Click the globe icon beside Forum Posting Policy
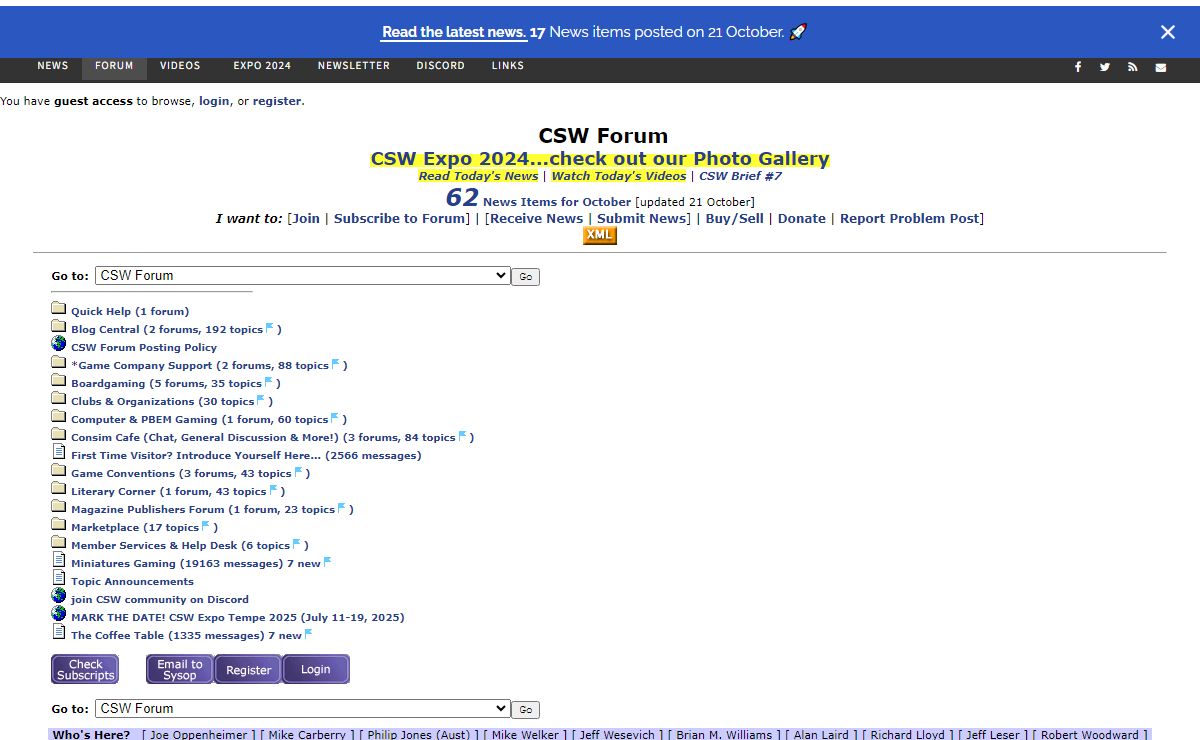1200x740 pixels. click(59, 344)
